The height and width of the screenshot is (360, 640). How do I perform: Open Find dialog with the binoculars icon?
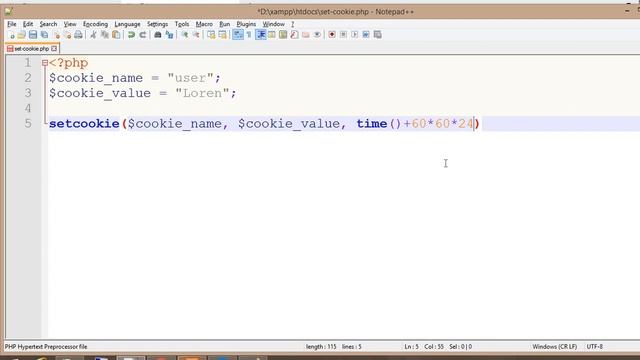pyautogui.click(x=158, y=35)
